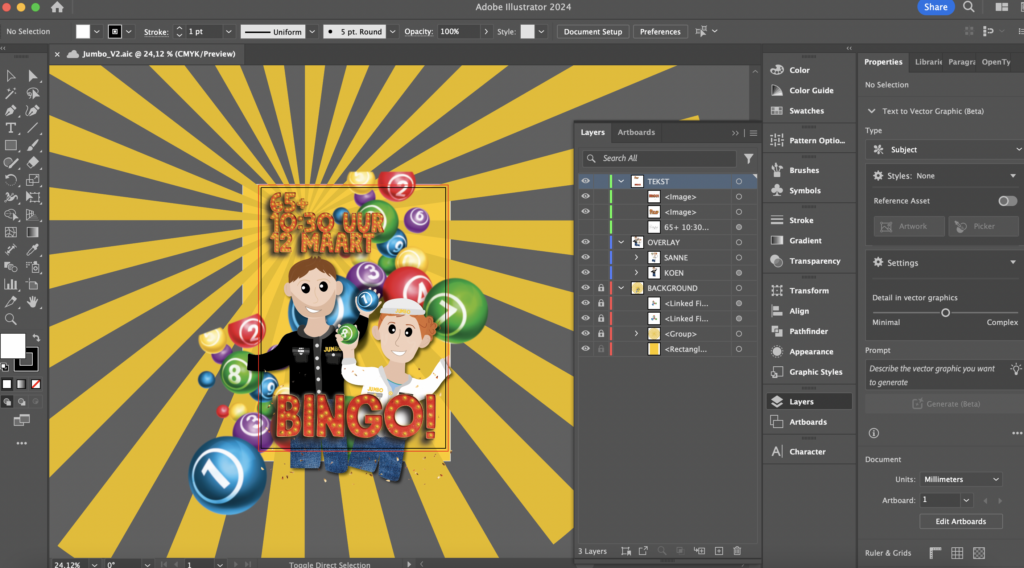Select the Zoom tool
This screenshot has width=1024, height=568.
(10, 319)
